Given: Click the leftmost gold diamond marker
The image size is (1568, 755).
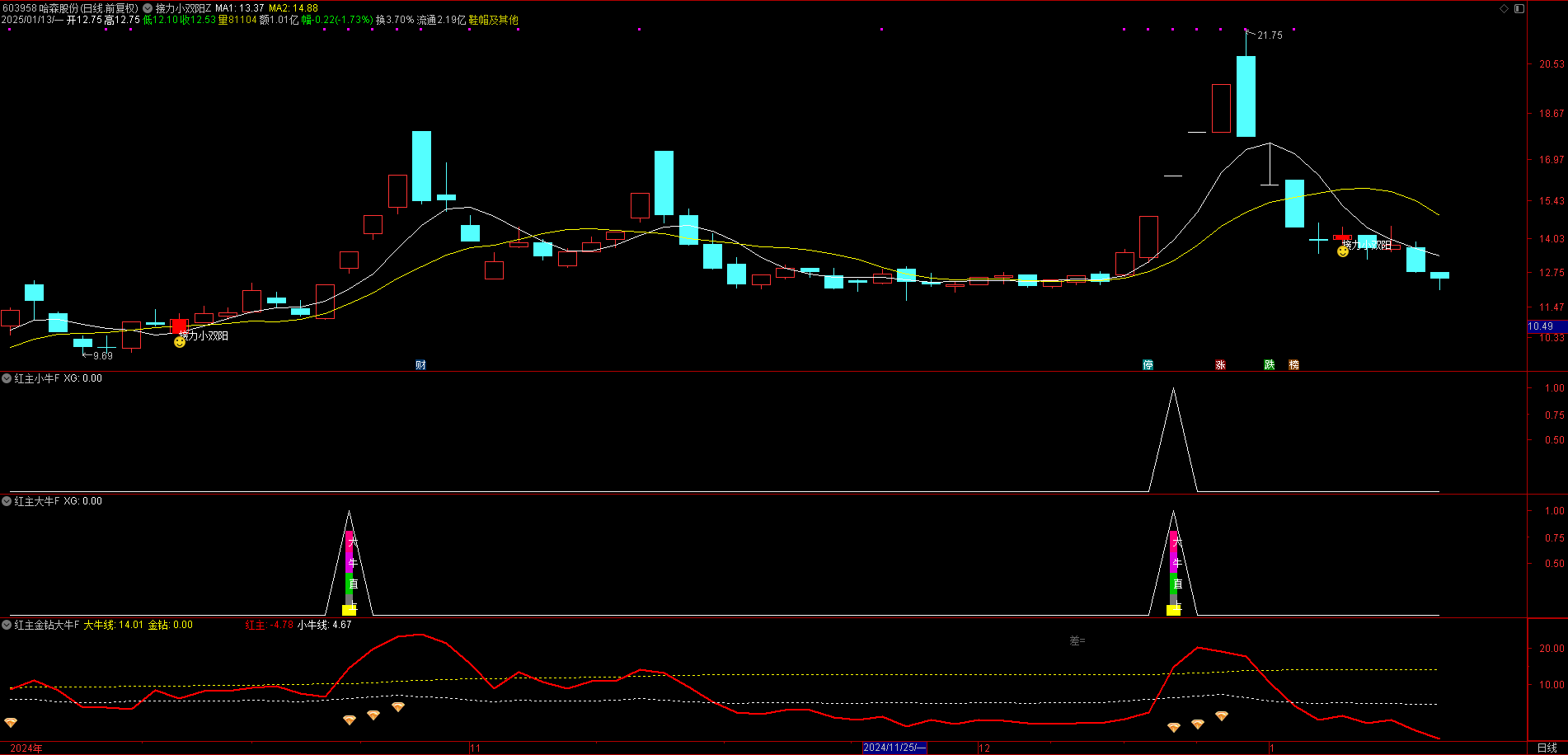Looking at the screenshot, I should 11,723.
